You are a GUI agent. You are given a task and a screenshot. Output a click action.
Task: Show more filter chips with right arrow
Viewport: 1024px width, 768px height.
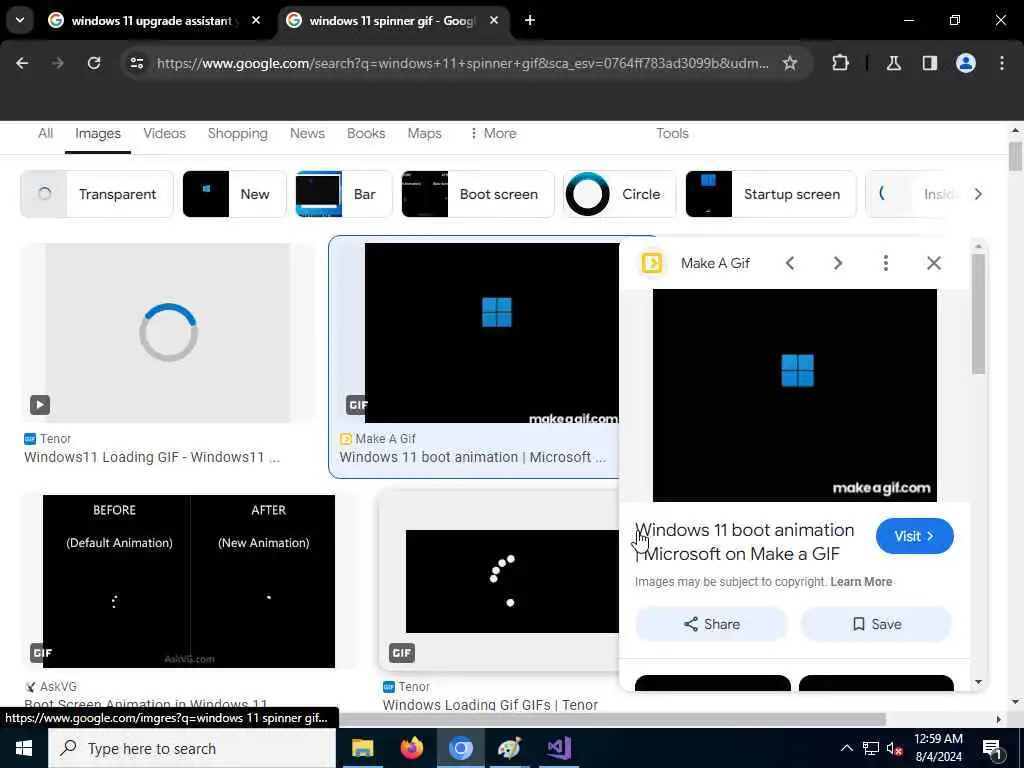pyautogui.click(x=978, y=194)
